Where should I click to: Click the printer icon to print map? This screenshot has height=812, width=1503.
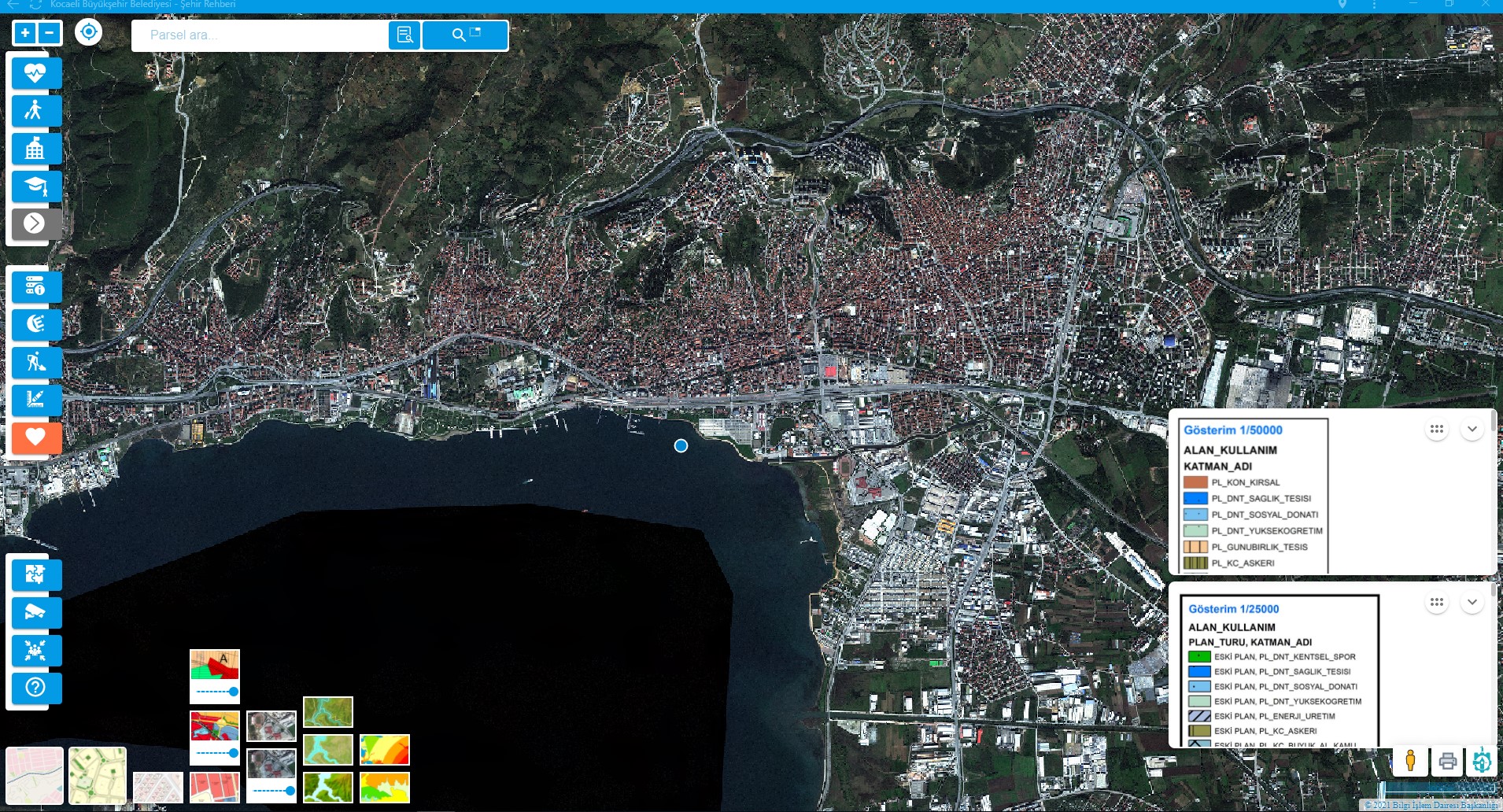click(x=1447, y=761)
